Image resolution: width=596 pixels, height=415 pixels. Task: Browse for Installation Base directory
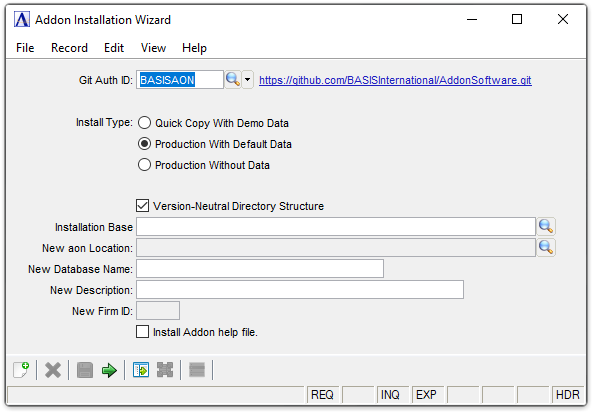(x=546, y=227)
